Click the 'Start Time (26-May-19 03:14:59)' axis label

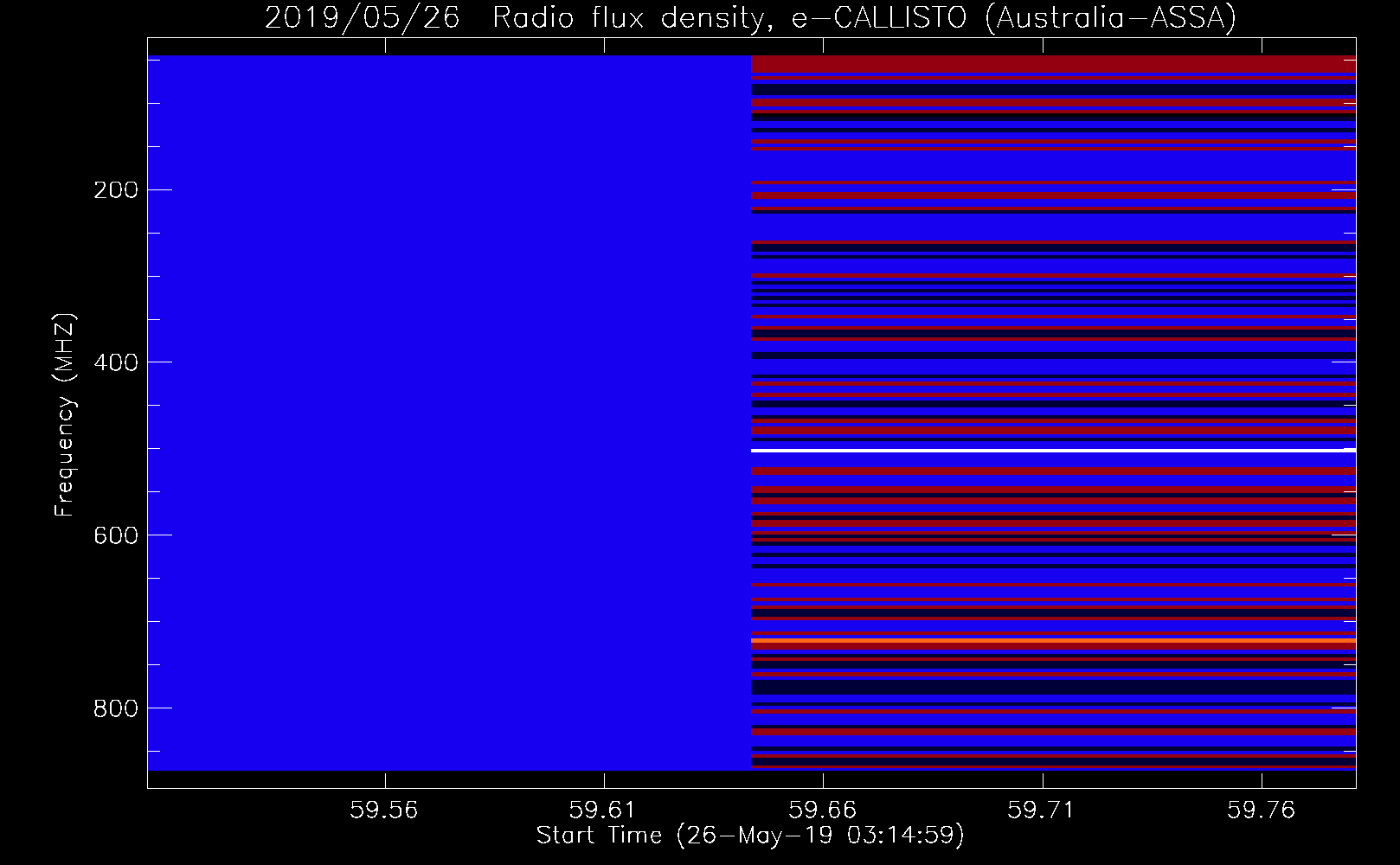tap(750, 836)
